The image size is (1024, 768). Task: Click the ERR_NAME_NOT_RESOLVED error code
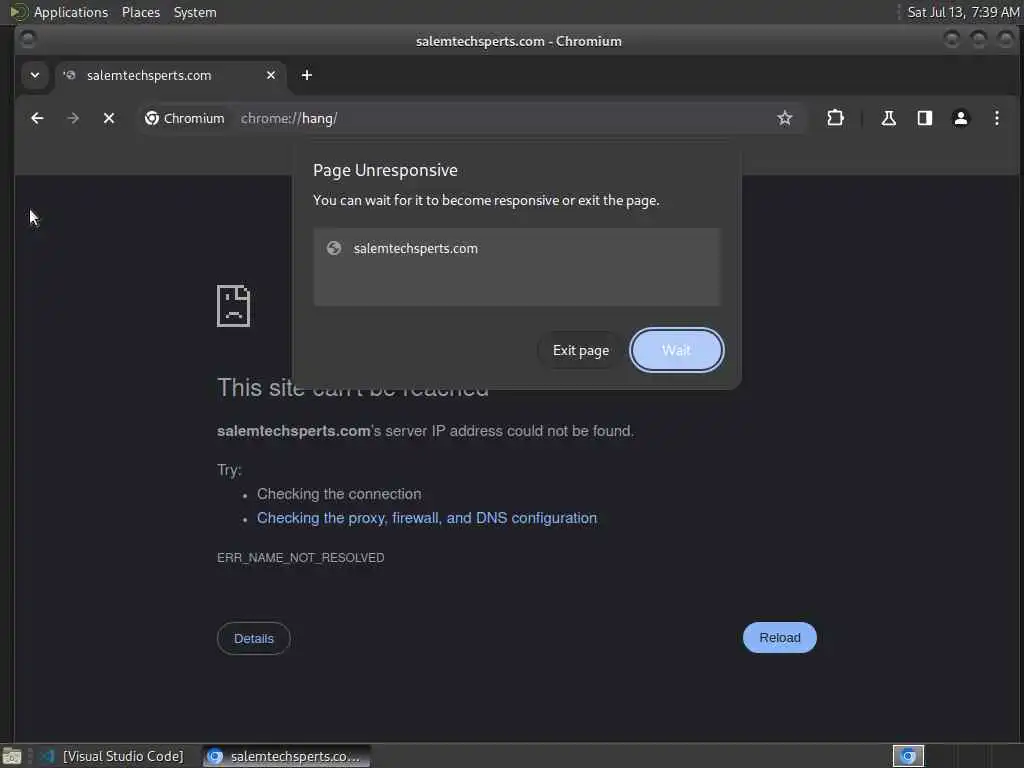point(300,558)
